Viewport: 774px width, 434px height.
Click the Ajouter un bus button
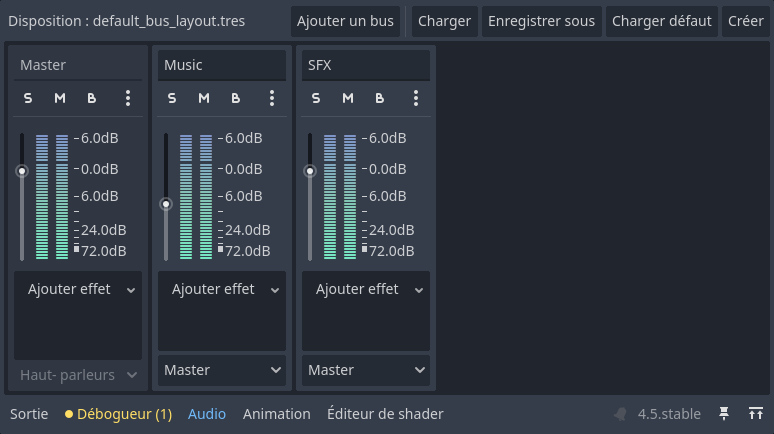tap(345, 21)
